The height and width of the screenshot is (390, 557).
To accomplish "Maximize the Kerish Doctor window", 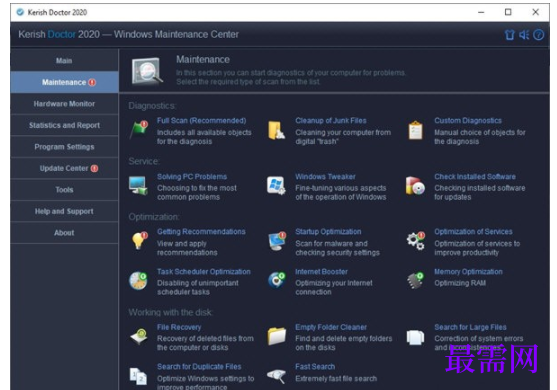I will pos(508,12).
